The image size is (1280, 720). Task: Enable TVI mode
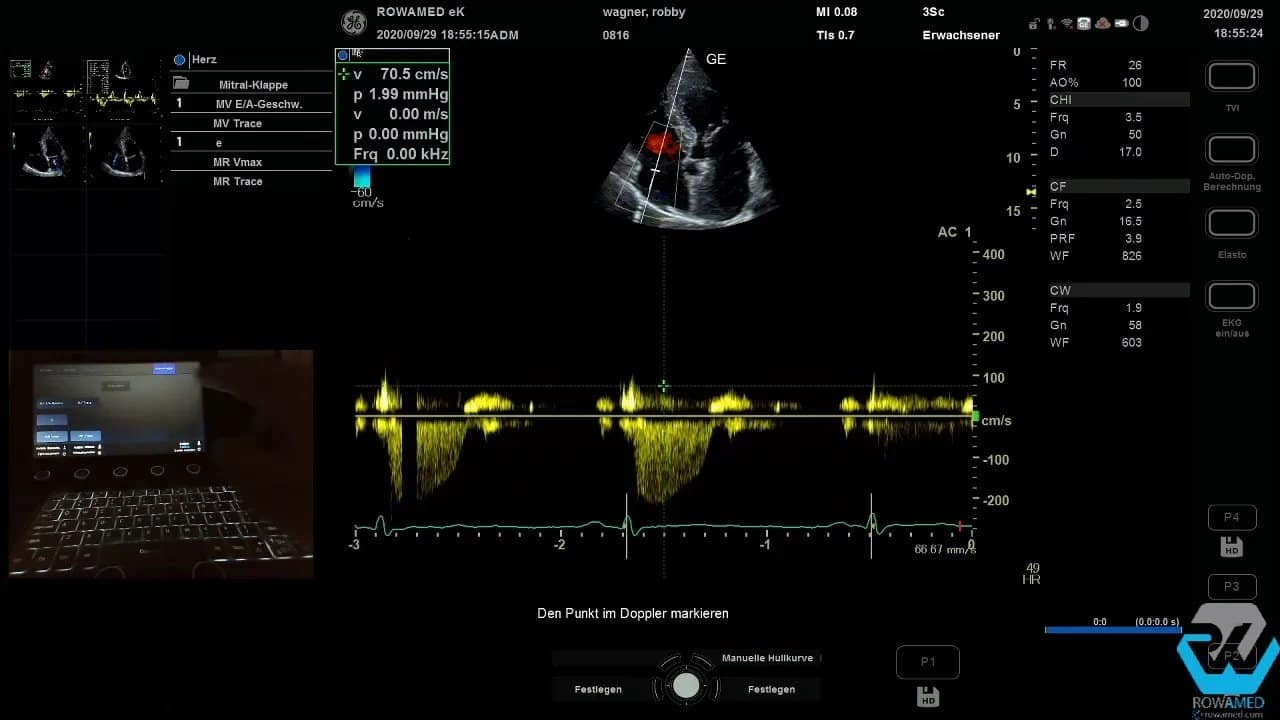point(1231,75)
